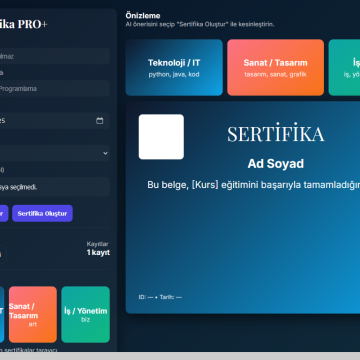Click the SERTİFİKA heading text
Screen dimensions: 360x360
276,134
